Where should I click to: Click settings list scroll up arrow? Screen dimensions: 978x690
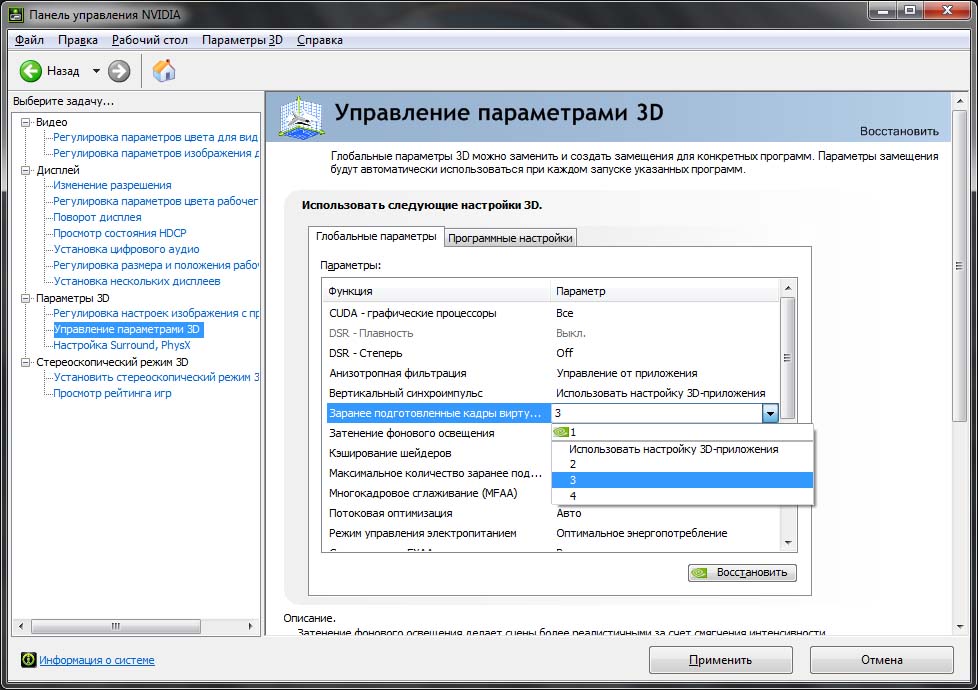point(788,288)
